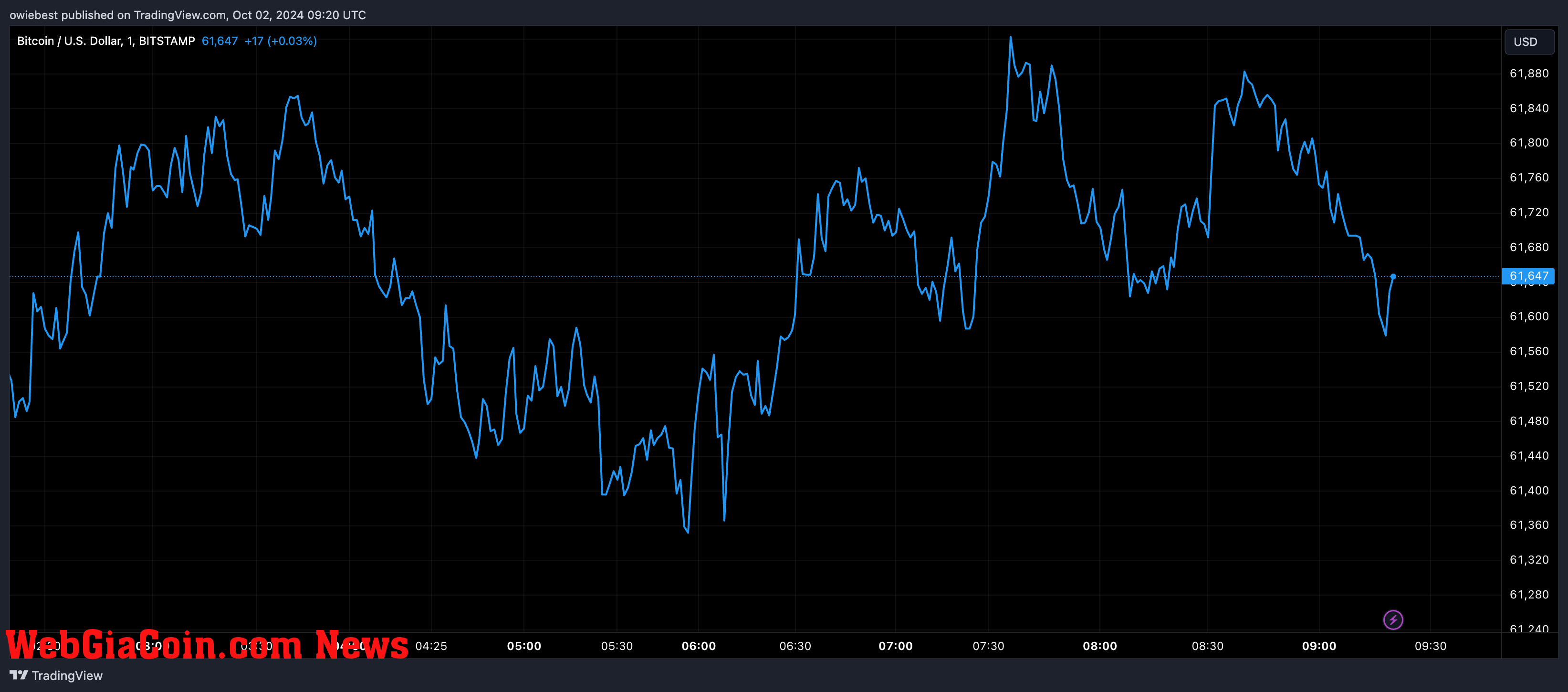Click the 61,760 price axis label
This screenshot has height=692, width=1568.
[1529, 177]
